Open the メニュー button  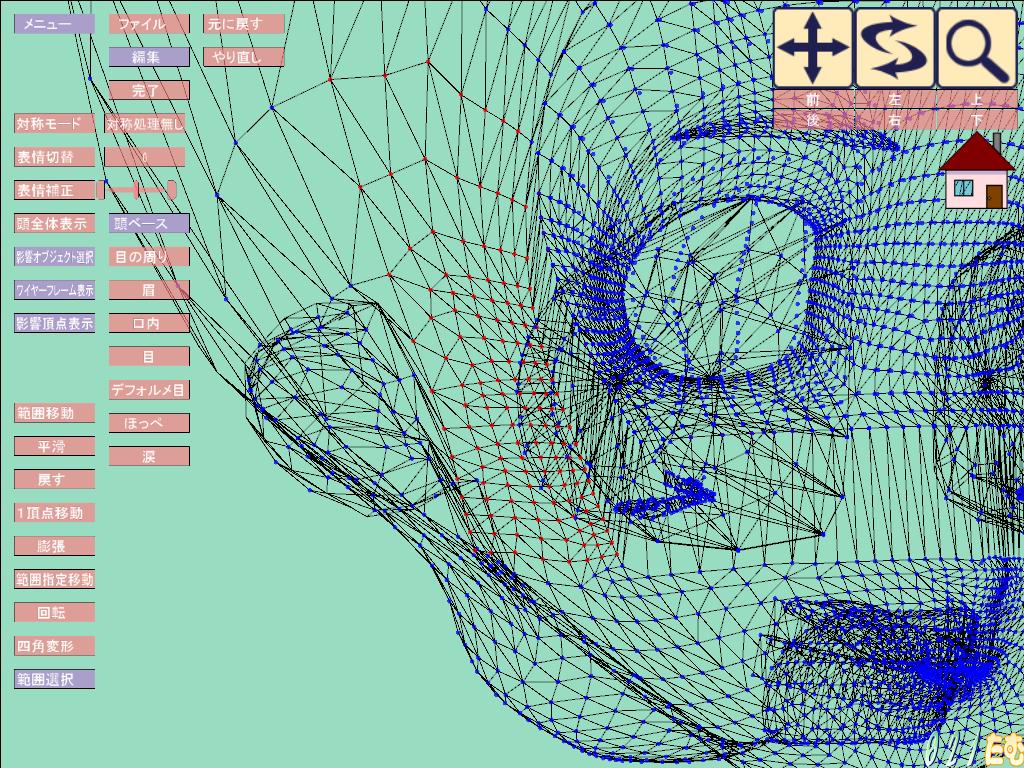click(x=54, y=24)
